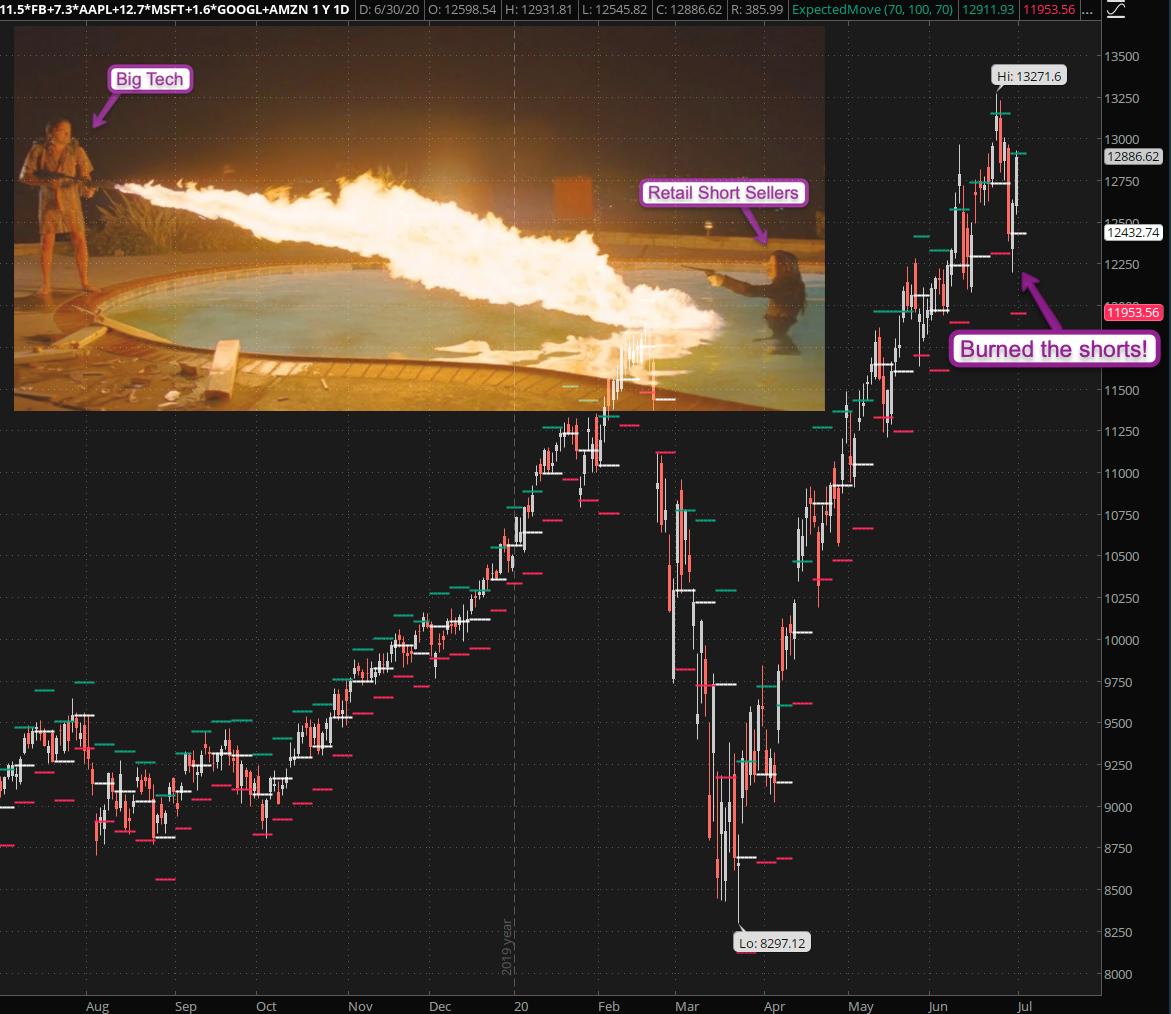Click the Mar label on time axis

(687, 1007)
